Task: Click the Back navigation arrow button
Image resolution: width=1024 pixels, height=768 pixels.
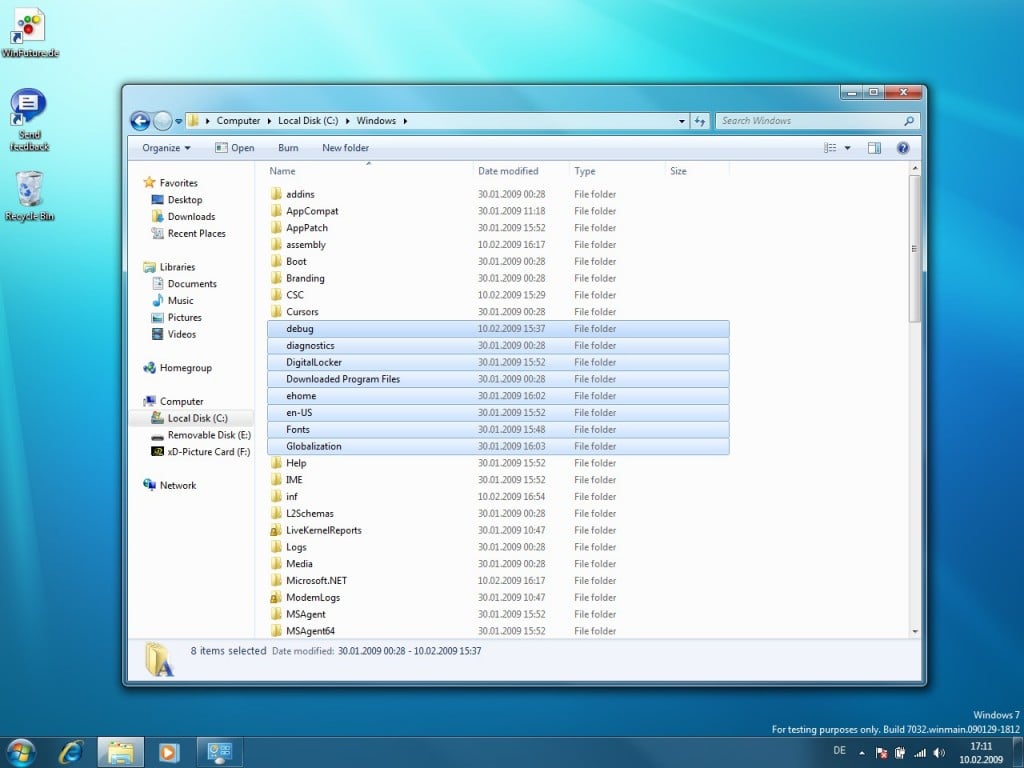Action: point(140,121)
